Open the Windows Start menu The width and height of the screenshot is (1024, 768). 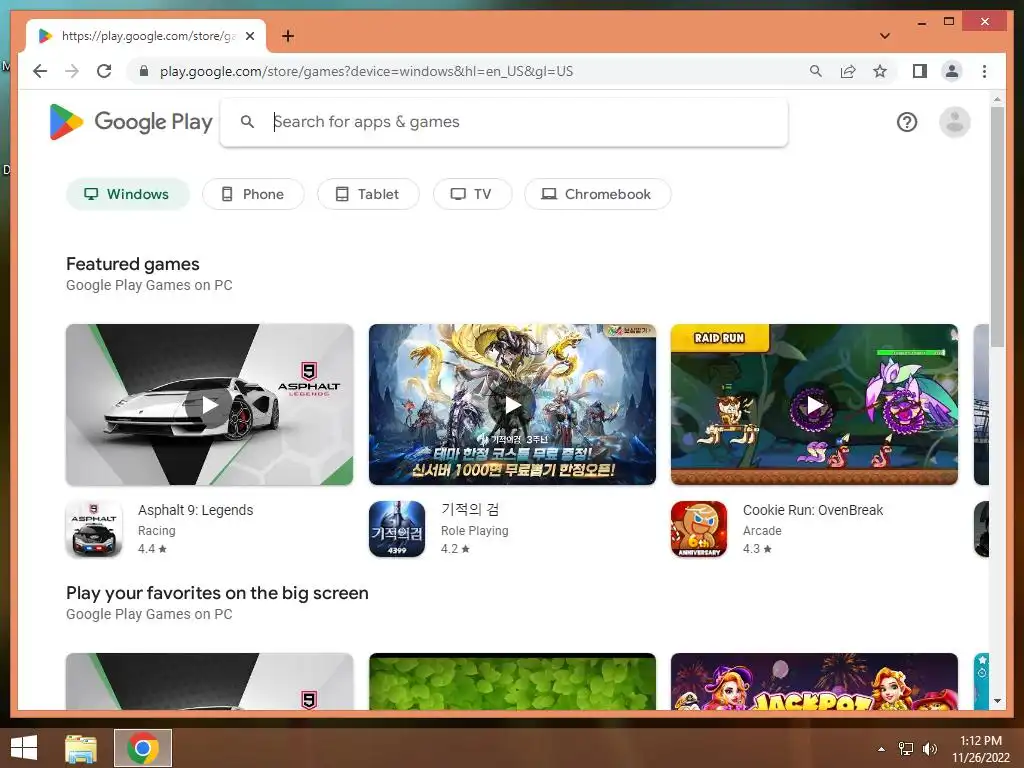coord(24,748)
